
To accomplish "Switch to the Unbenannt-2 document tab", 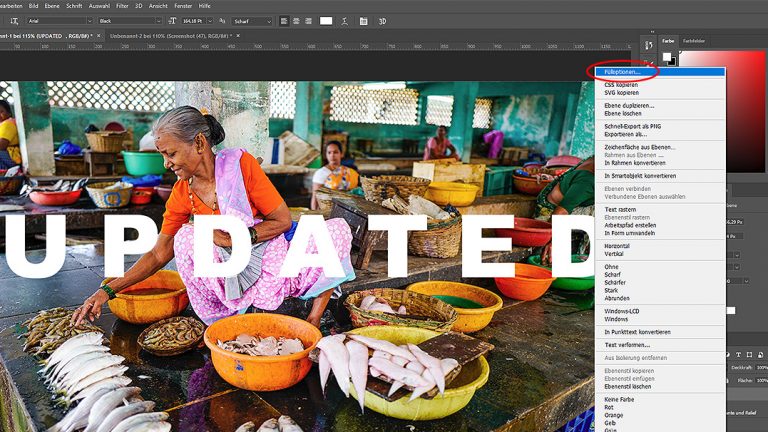I will [171, 36].
